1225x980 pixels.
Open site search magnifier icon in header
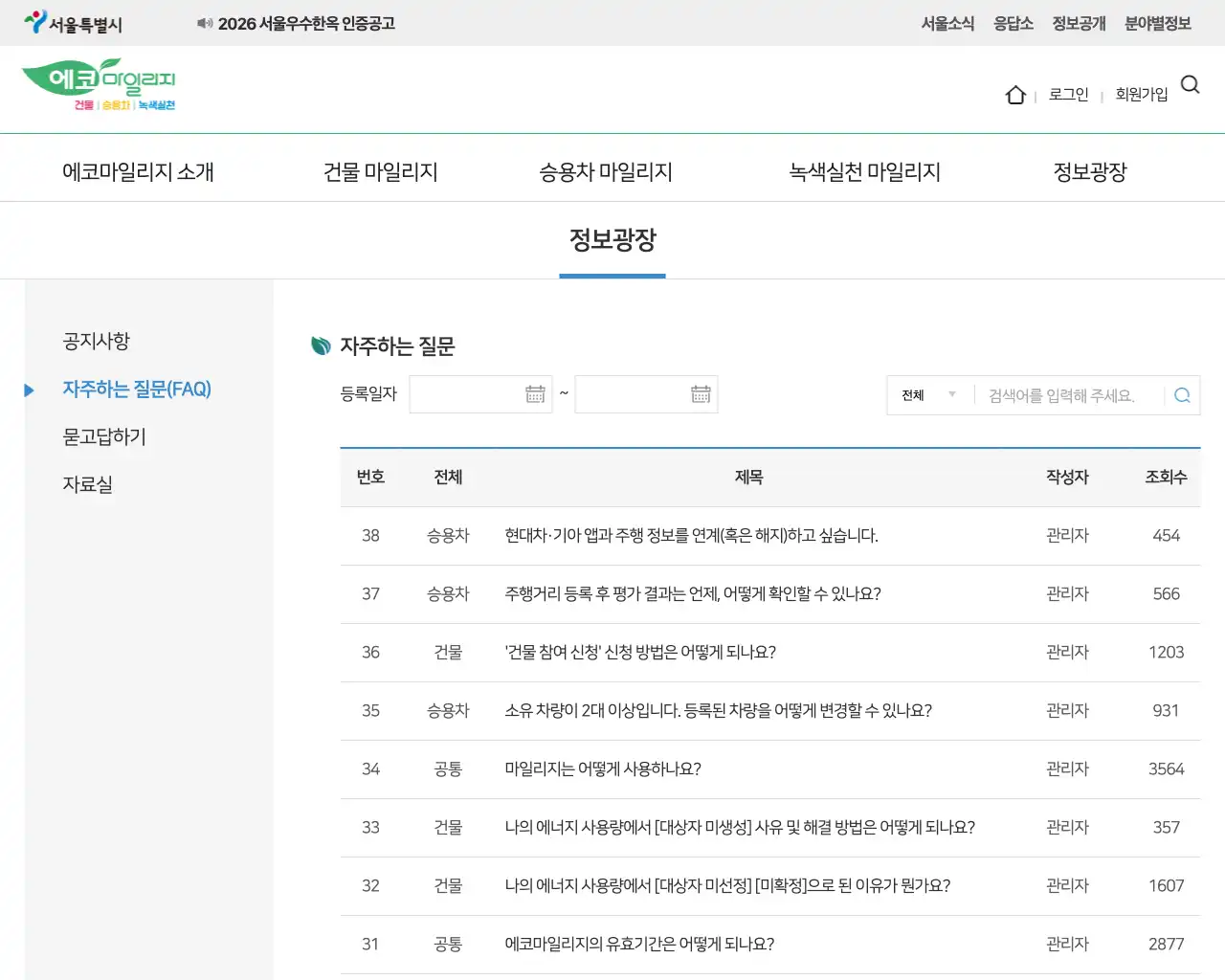click(1190, 84)
